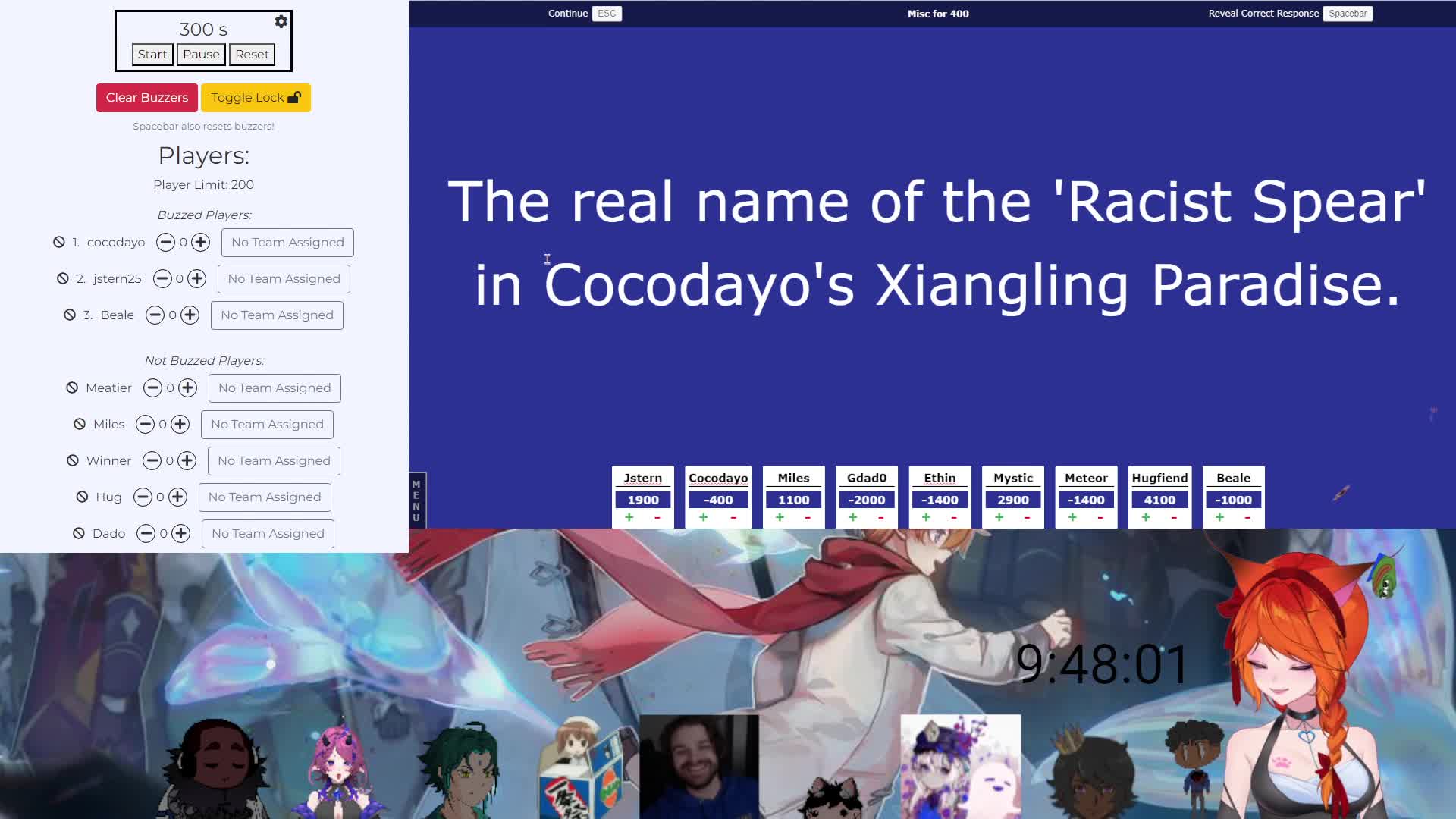Block player Dado with ban icon

point(79,533)
